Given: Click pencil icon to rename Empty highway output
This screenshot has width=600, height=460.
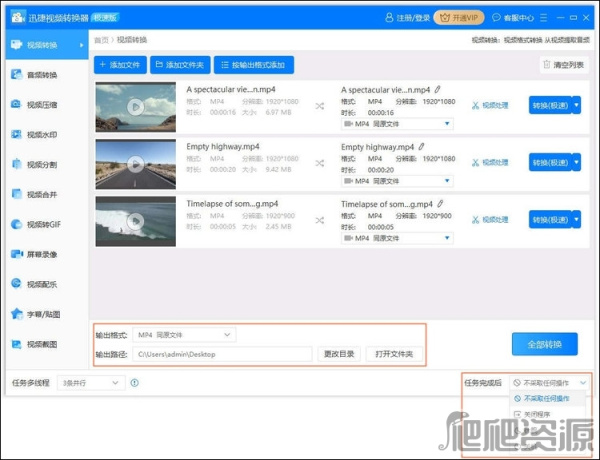Looking at the screenshot, I should click(x=421, y=147).
